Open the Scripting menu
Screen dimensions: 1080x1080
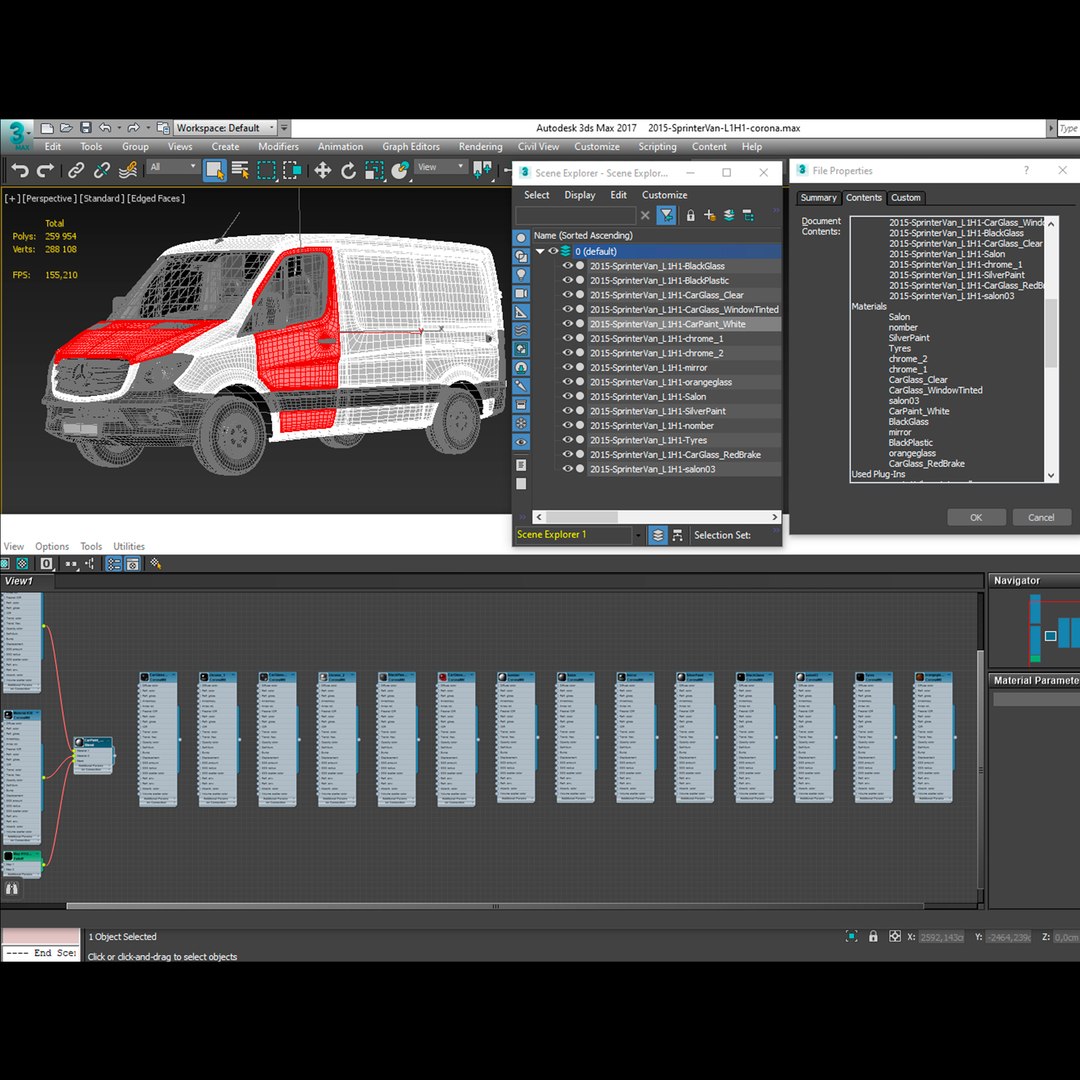point(657,147)
